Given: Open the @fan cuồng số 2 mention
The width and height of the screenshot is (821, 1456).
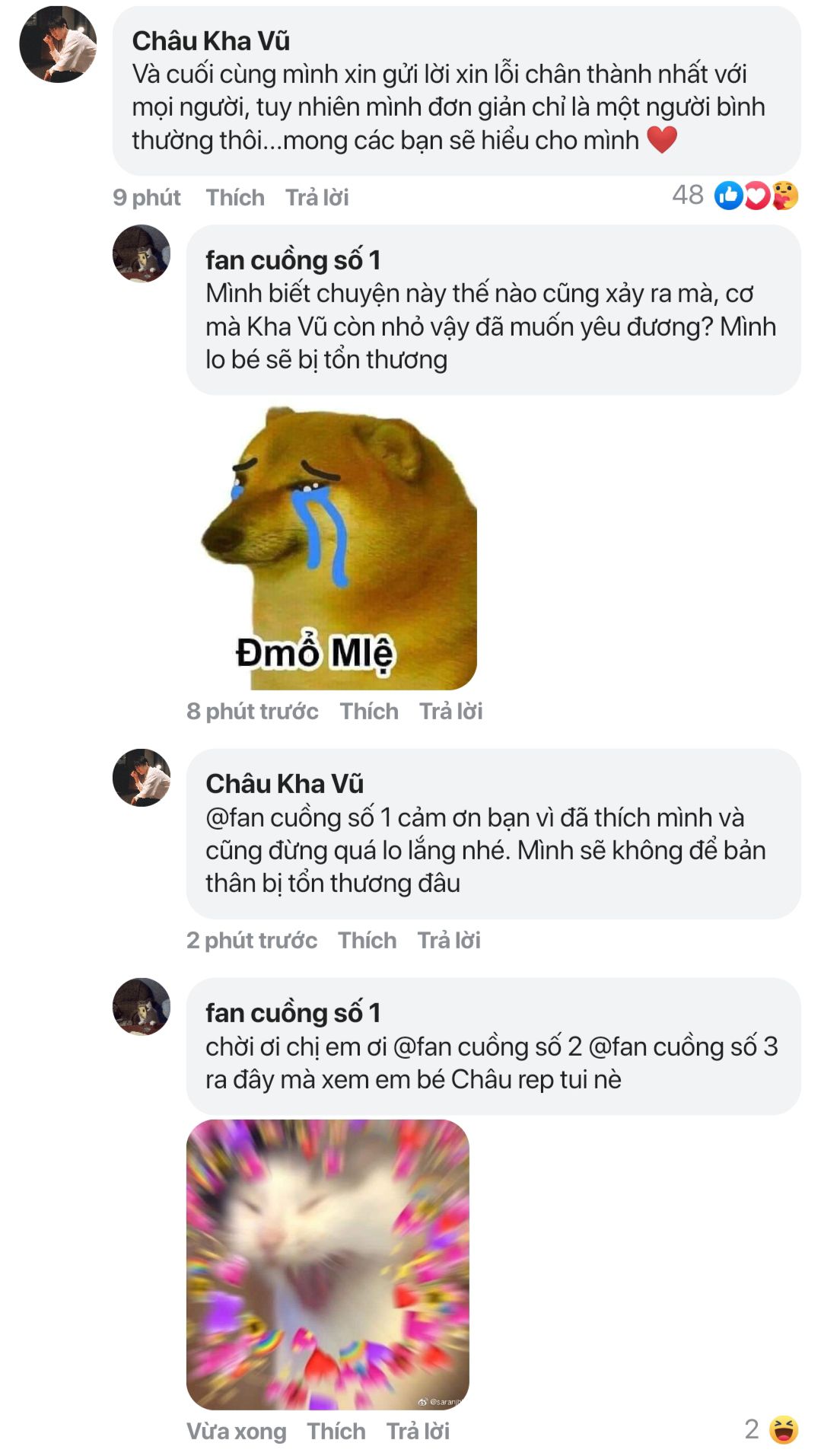Looking at the screenshot, I should (488, 1047).
